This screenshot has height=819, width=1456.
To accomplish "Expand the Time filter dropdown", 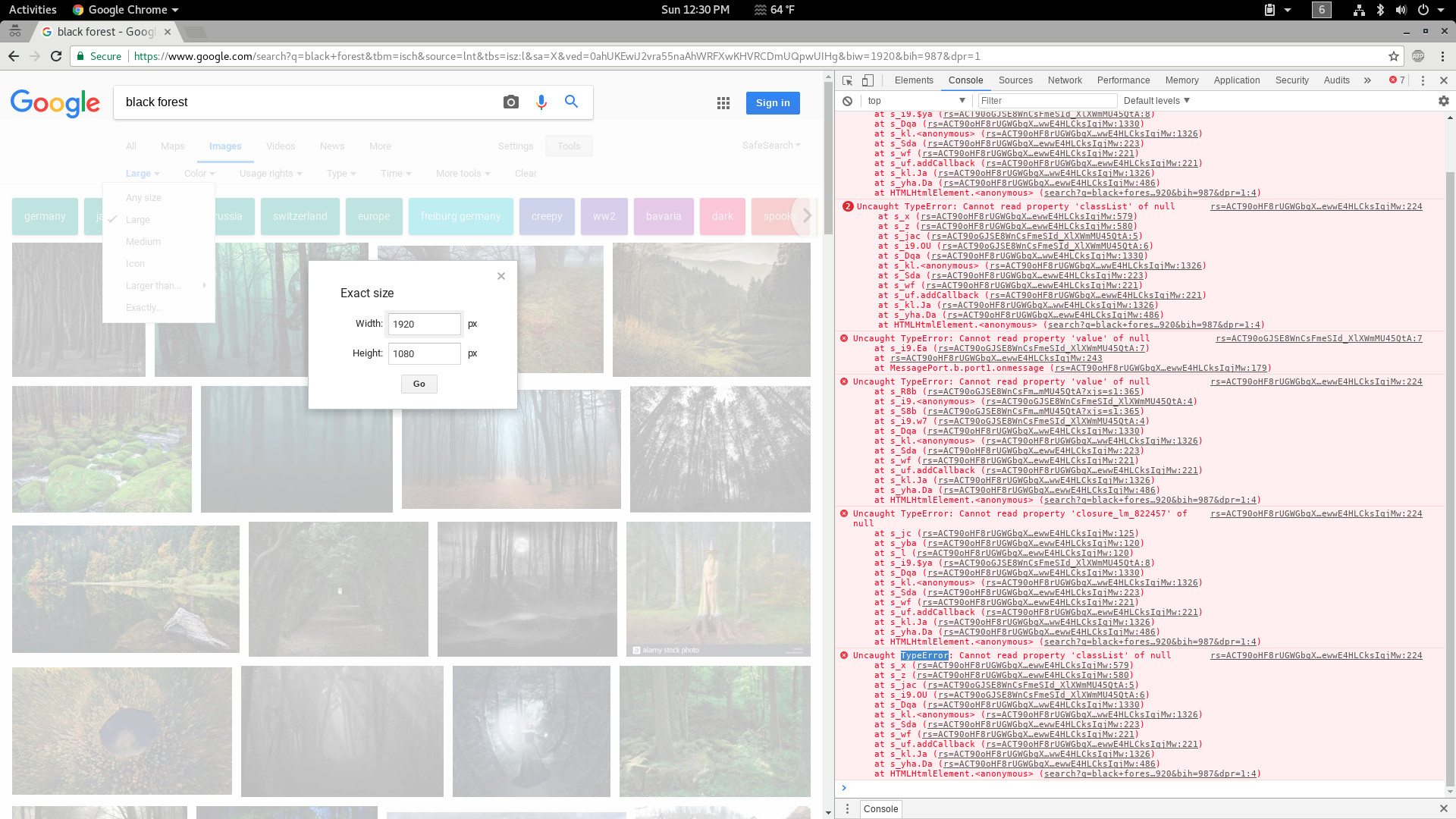I will (x=396, y=174).
